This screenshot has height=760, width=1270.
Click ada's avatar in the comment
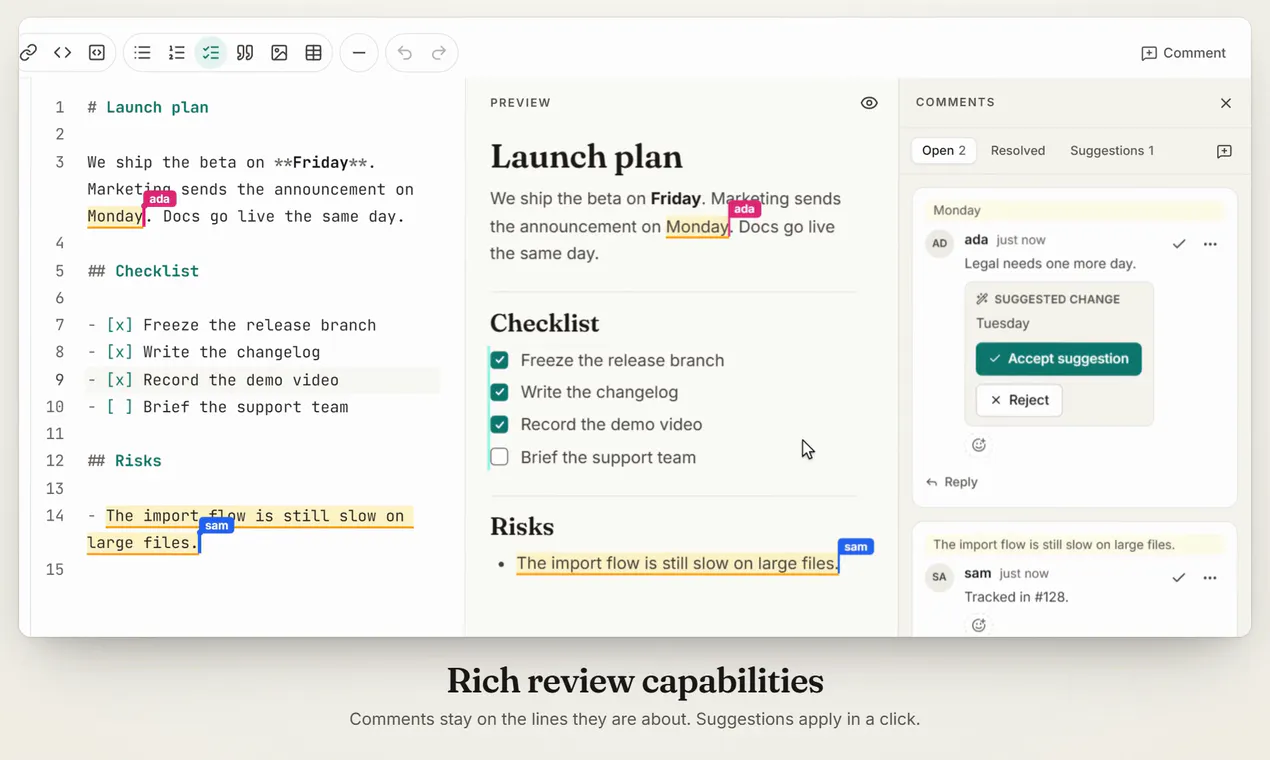click(939, 243)
